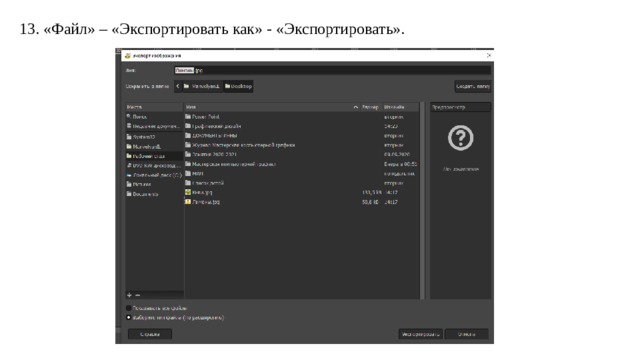640x360 pixels.
Task: Click the Создать папку button
Action: (x=473, y=86)
